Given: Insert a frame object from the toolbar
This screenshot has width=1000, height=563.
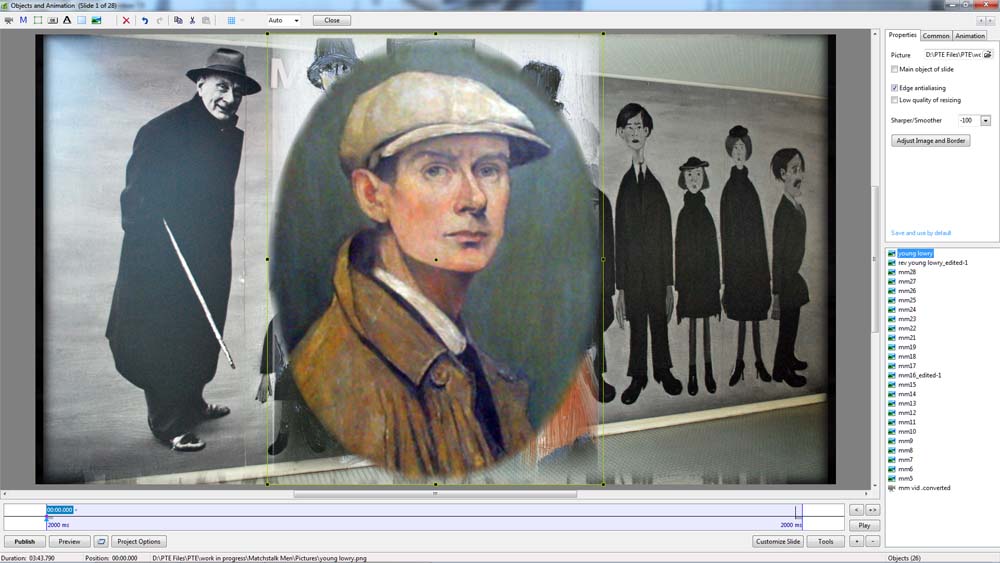Looking at the screenshot, I should pos(38,20).
